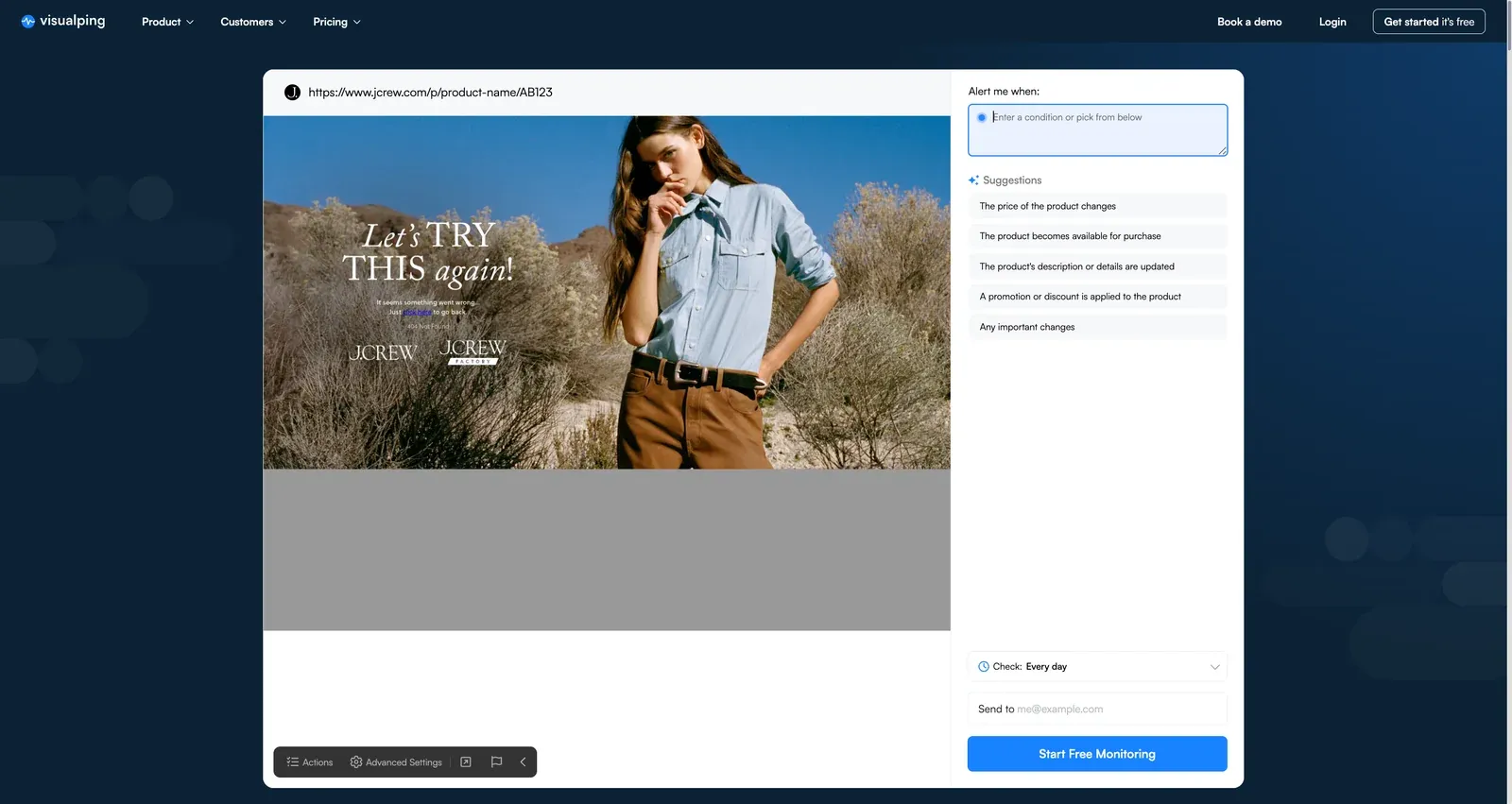1512x804 pixels.
Task: Click the Book a demo link
Action: (1249, 22)
